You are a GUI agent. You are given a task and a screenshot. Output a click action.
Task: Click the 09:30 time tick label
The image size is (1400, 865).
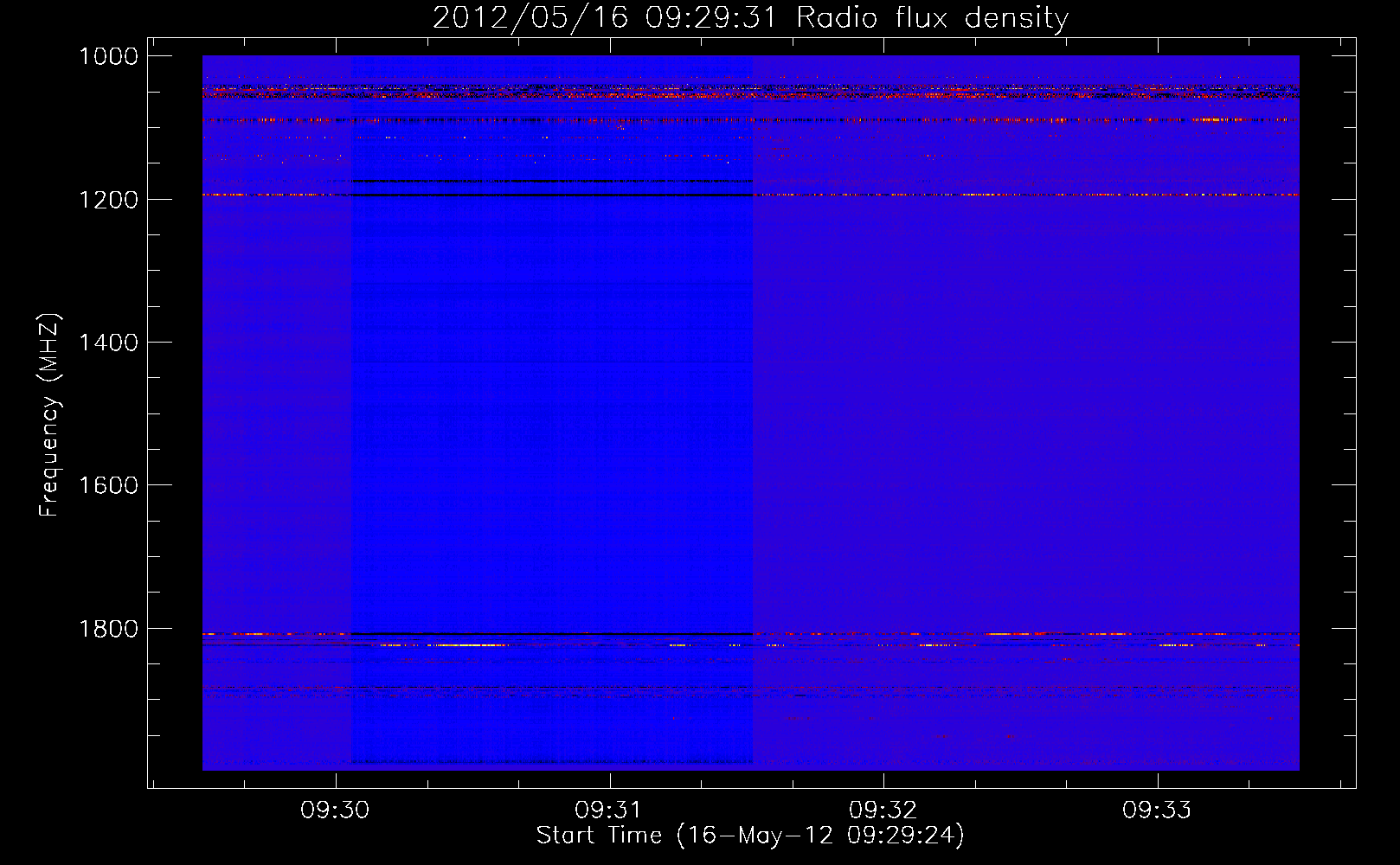335,811
